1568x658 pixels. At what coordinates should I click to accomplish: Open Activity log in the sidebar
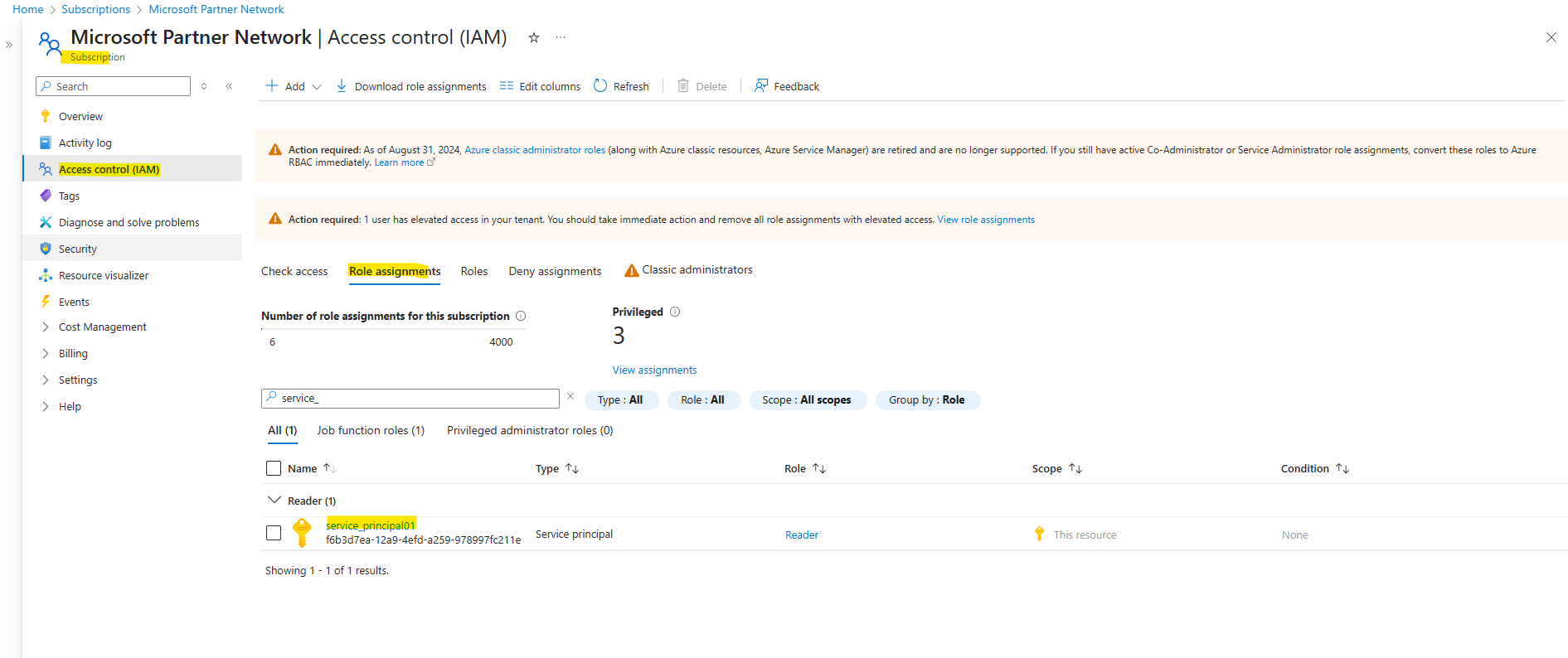(x=85, y=143)
